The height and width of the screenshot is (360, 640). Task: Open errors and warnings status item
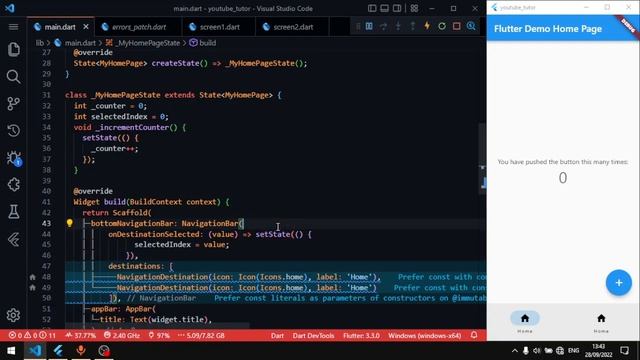click(32, 336)
